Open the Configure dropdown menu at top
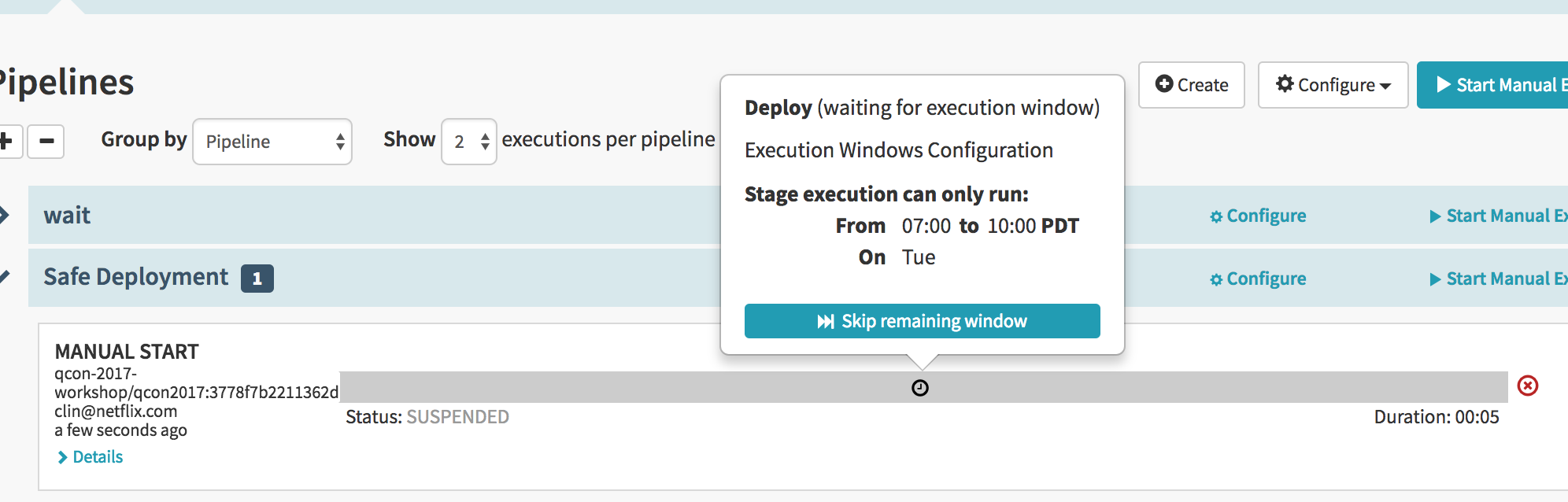This screenshot has height=502, width=1568. [x=1333, y=85]
